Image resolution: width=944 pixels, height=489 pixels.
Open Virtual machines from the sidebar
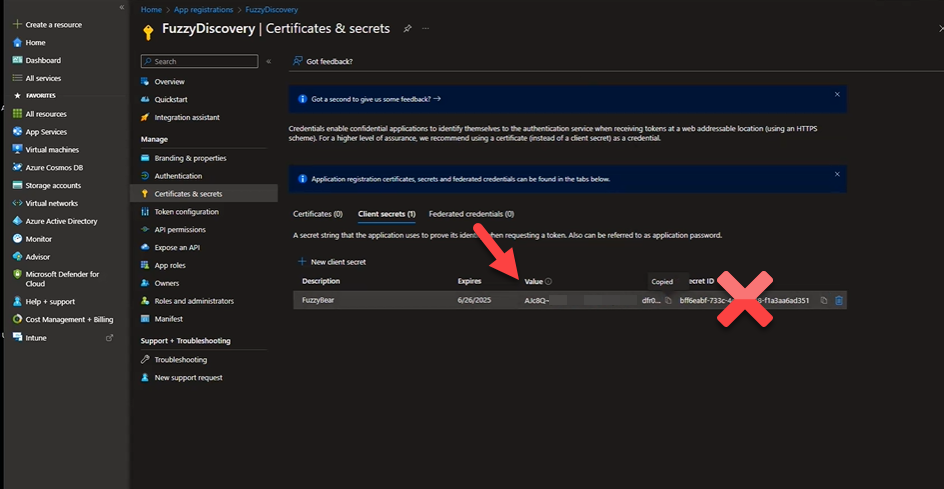52,149
